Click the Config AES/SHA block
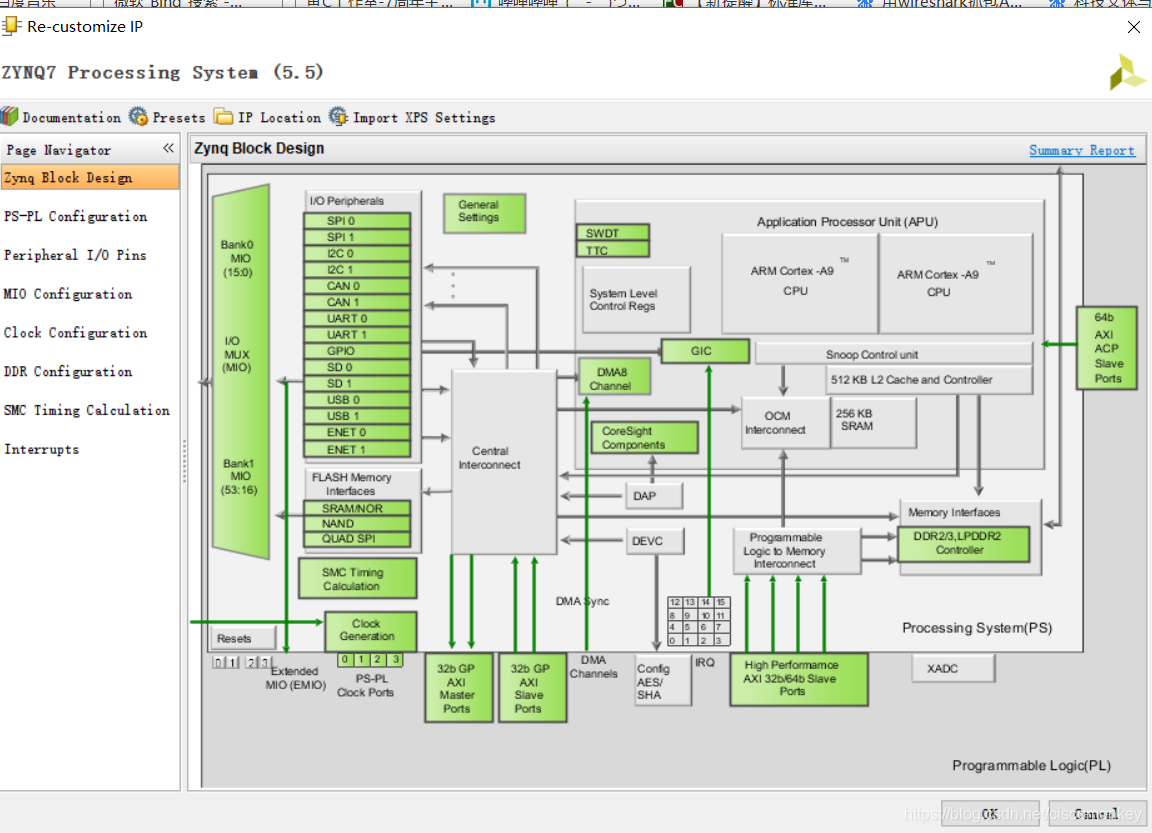Image resolution: width=1152 pixels, height=833 pixels. click(663, 680)
